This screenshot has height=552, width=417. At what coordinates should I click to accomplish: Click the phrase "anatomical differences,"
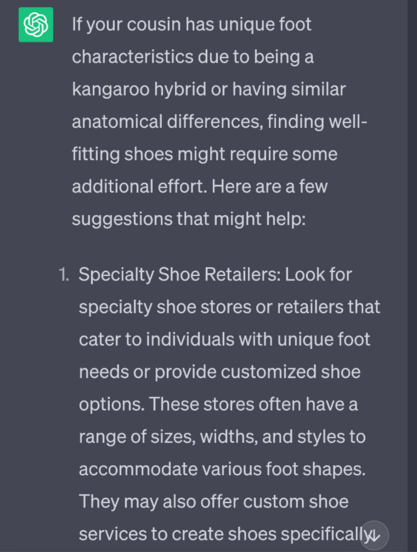click(x=167, y=122)
